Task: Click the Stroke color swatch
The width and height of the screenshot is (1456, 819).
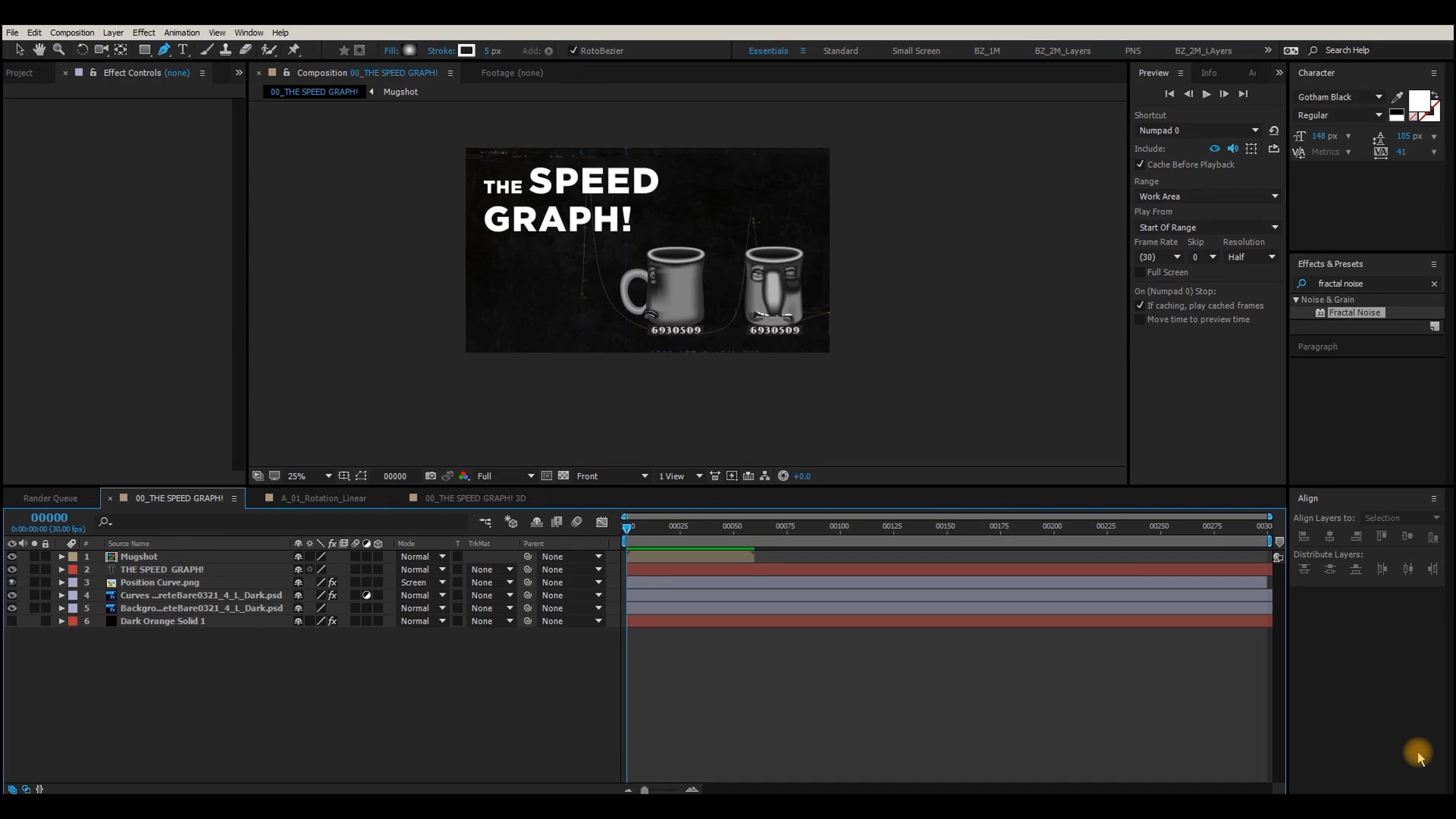Action: pyautogui.click(x=466, y=50)
